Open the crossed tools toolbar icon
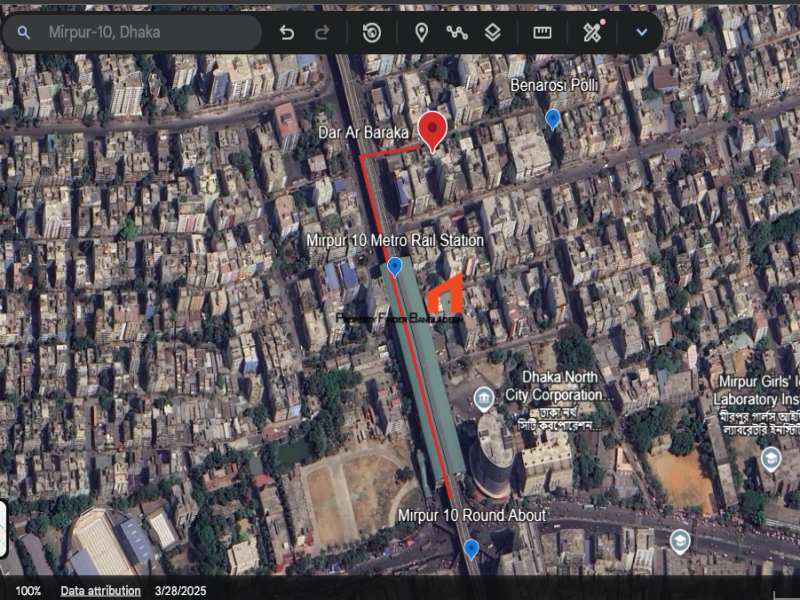 coord(592,32)
